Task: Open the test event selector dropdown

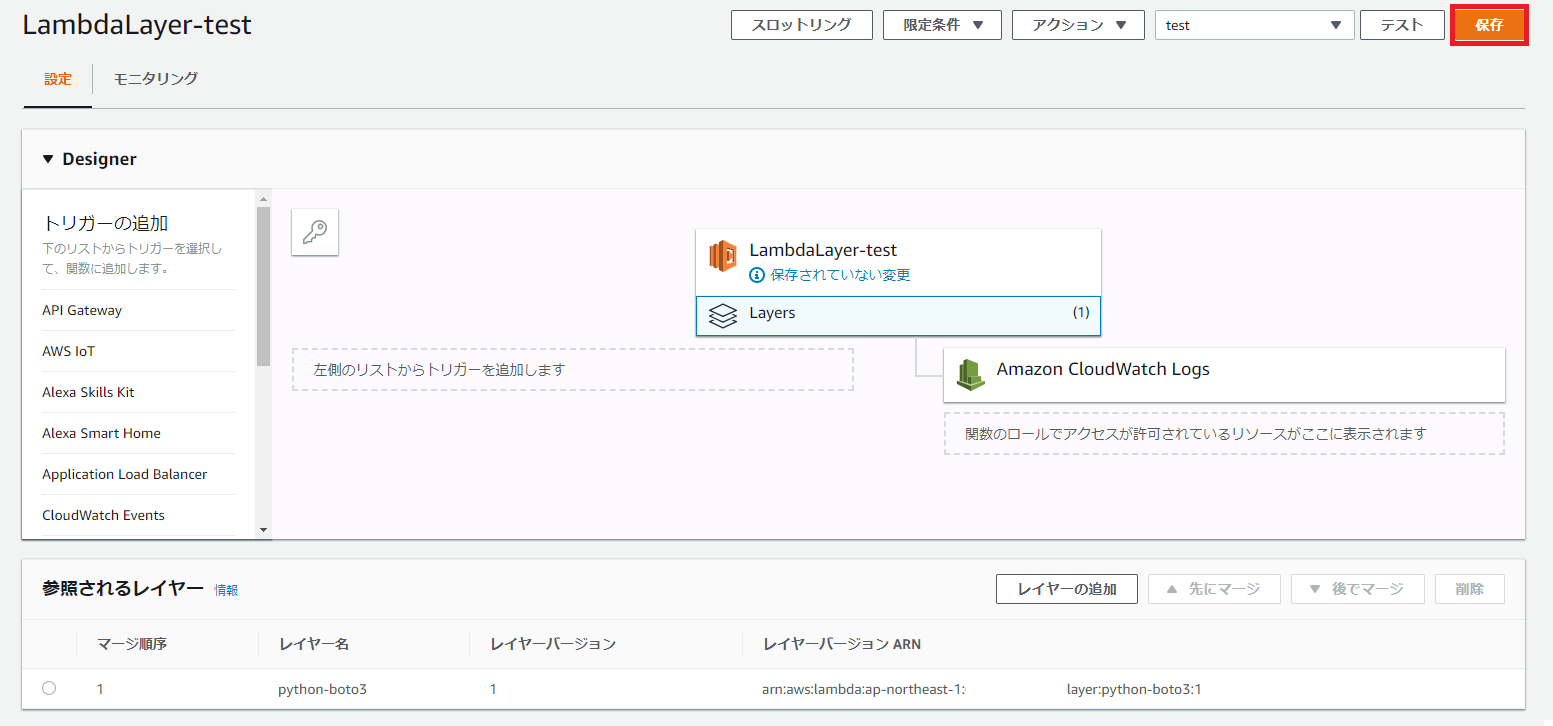Action: (x=1254, y=25)
